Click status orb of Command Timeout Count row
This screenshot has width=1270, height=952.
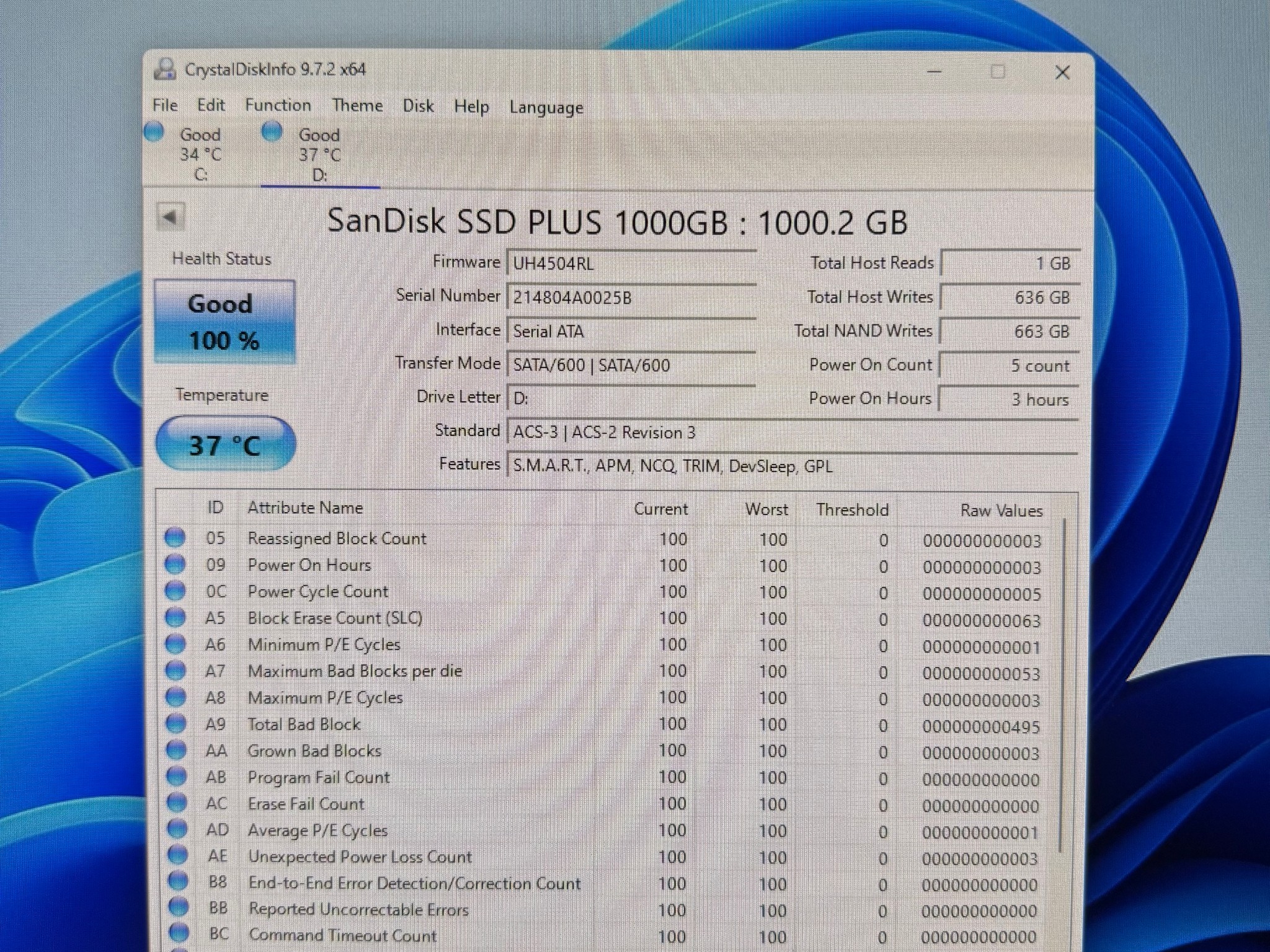pos(179,932)
